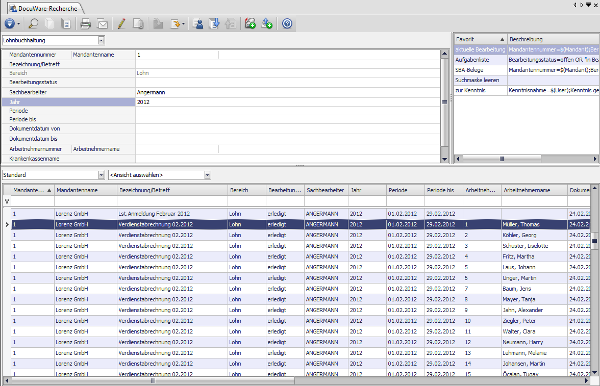Screen dimensions: 600x386
Task: Click the Beschreibung column header in favorites
Action: (x=553, y=39)
